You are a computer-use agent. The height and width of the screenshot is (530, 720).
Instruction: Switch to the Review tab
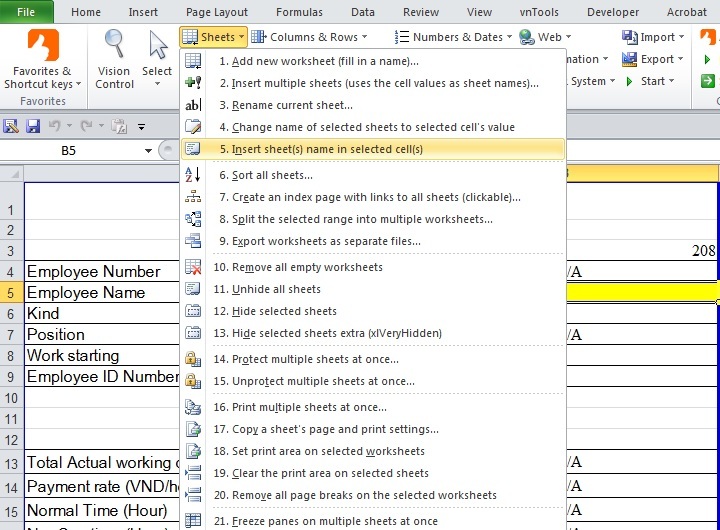pyautogui.click(x=421, y=12)
